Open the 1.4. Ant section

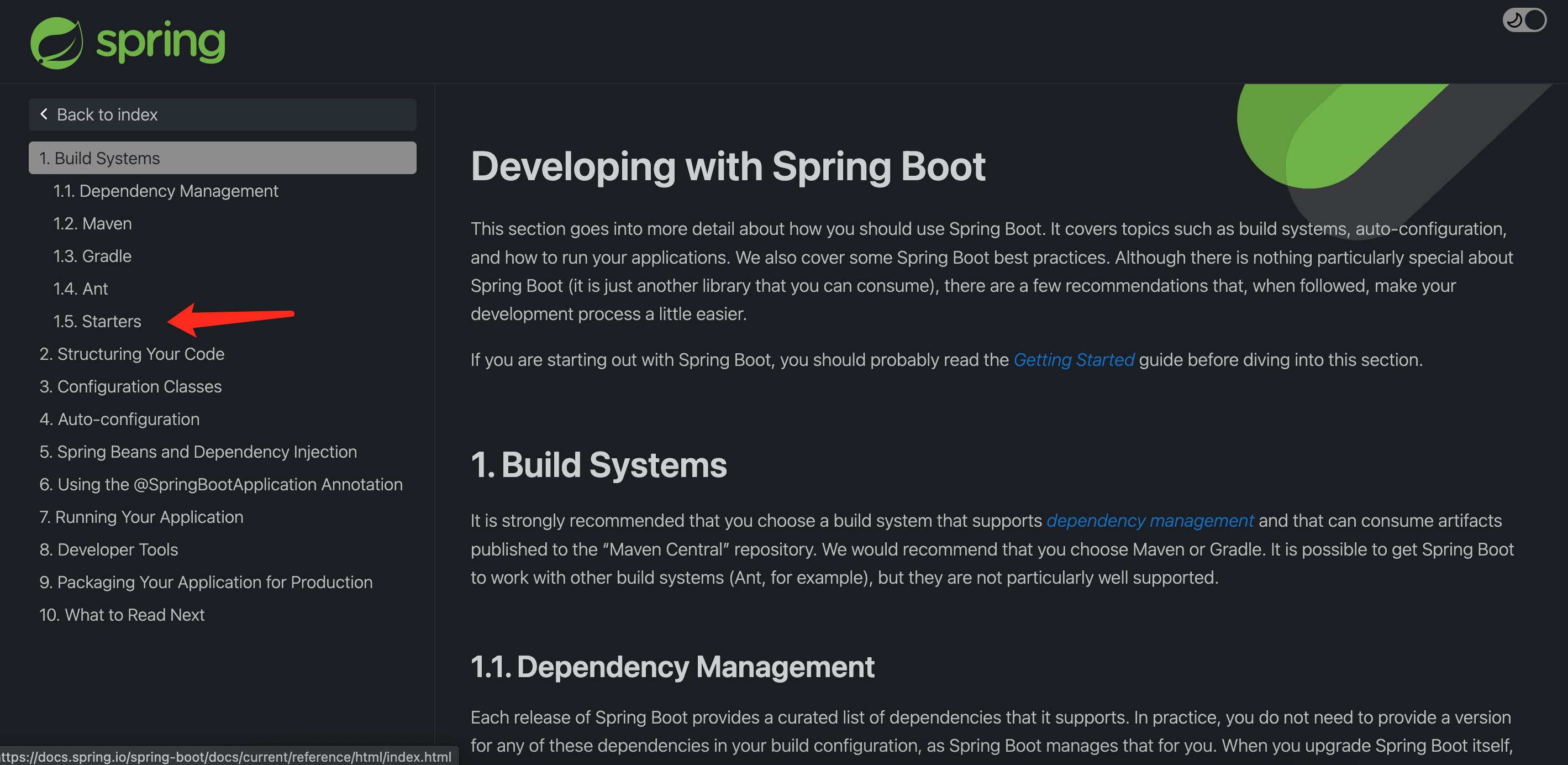(x=80, y=289)
